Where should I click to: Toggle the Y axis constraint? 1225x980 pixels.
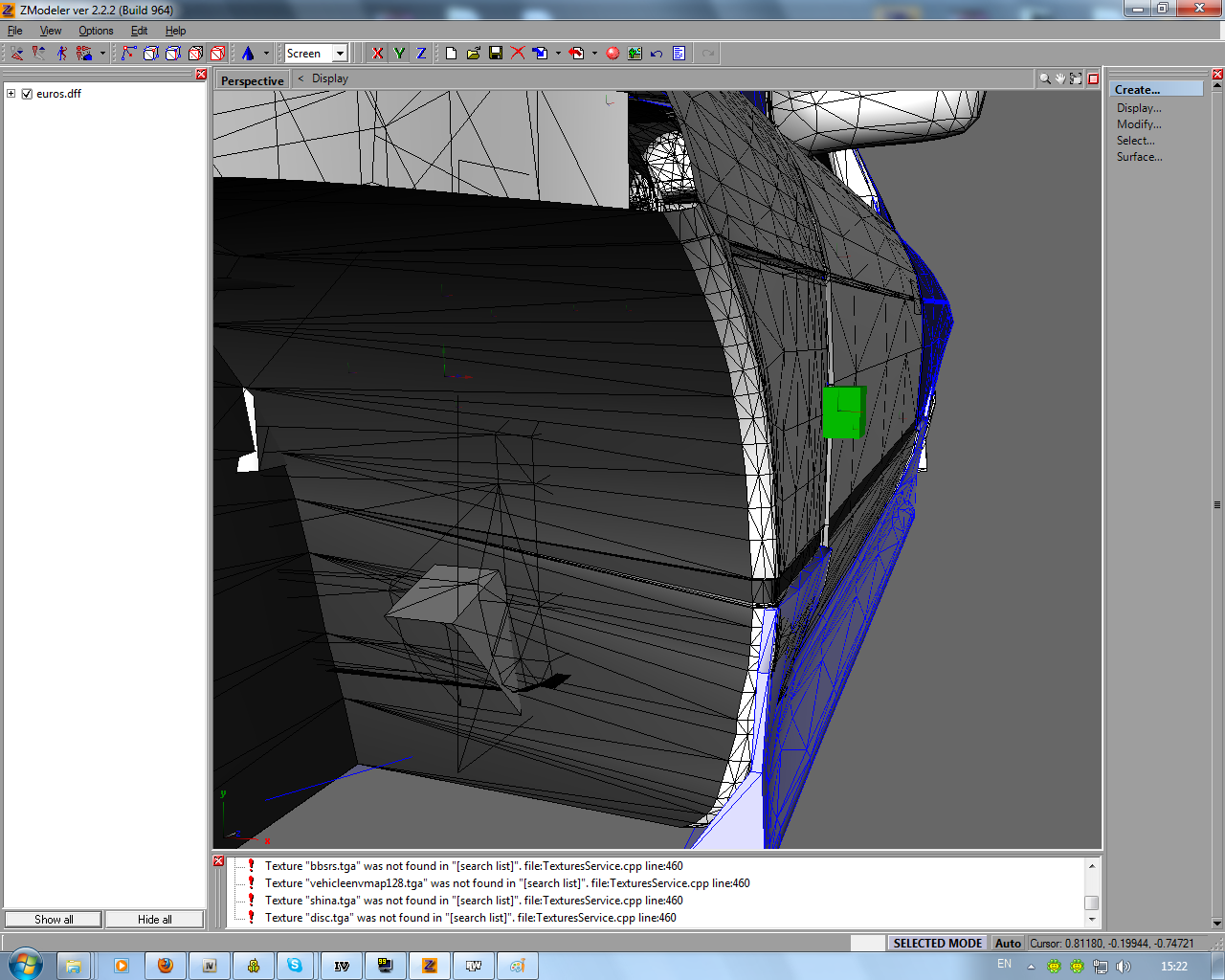pos(399,54)
